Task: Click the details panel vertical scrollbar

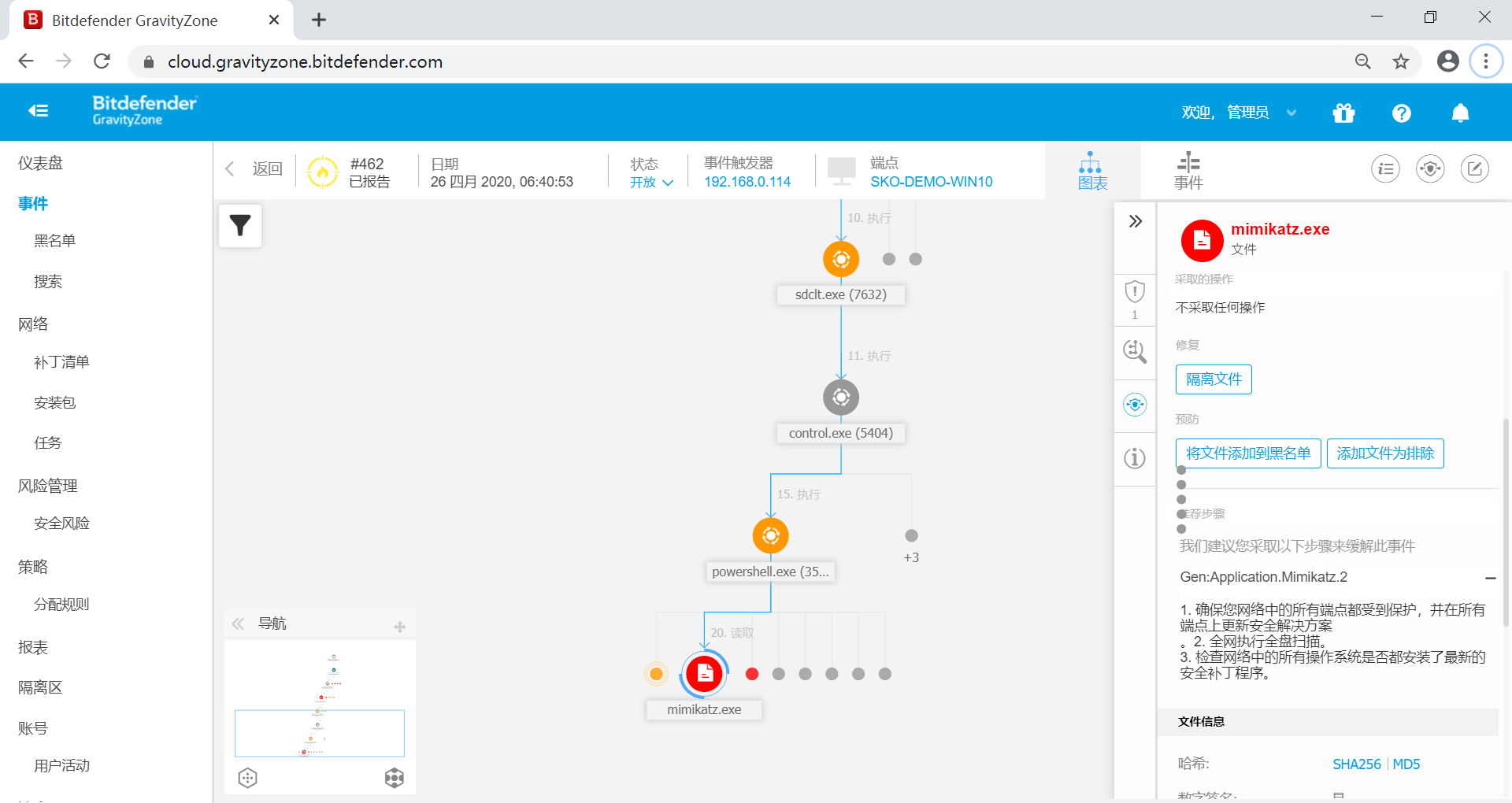Action: pyautogui.click(x=1506, y=523)
